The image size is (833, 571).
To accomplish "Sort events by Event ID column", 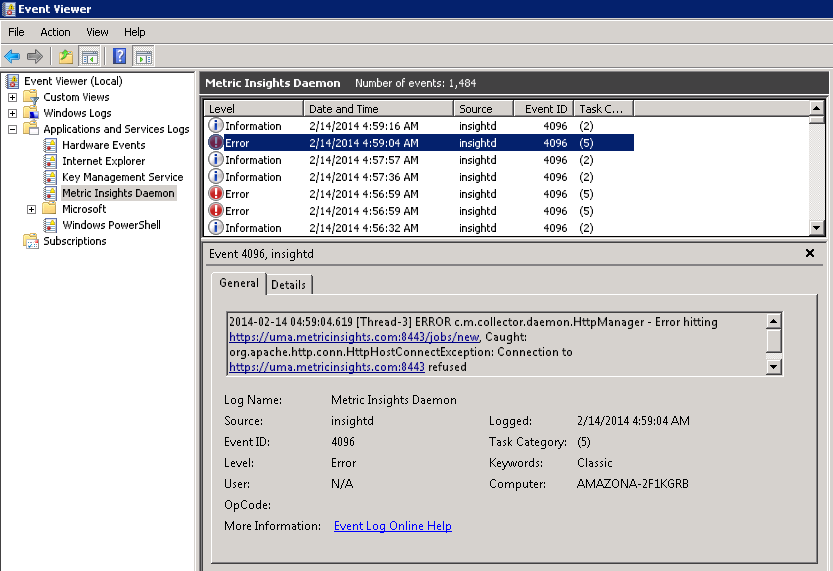I will coord(543,108).
